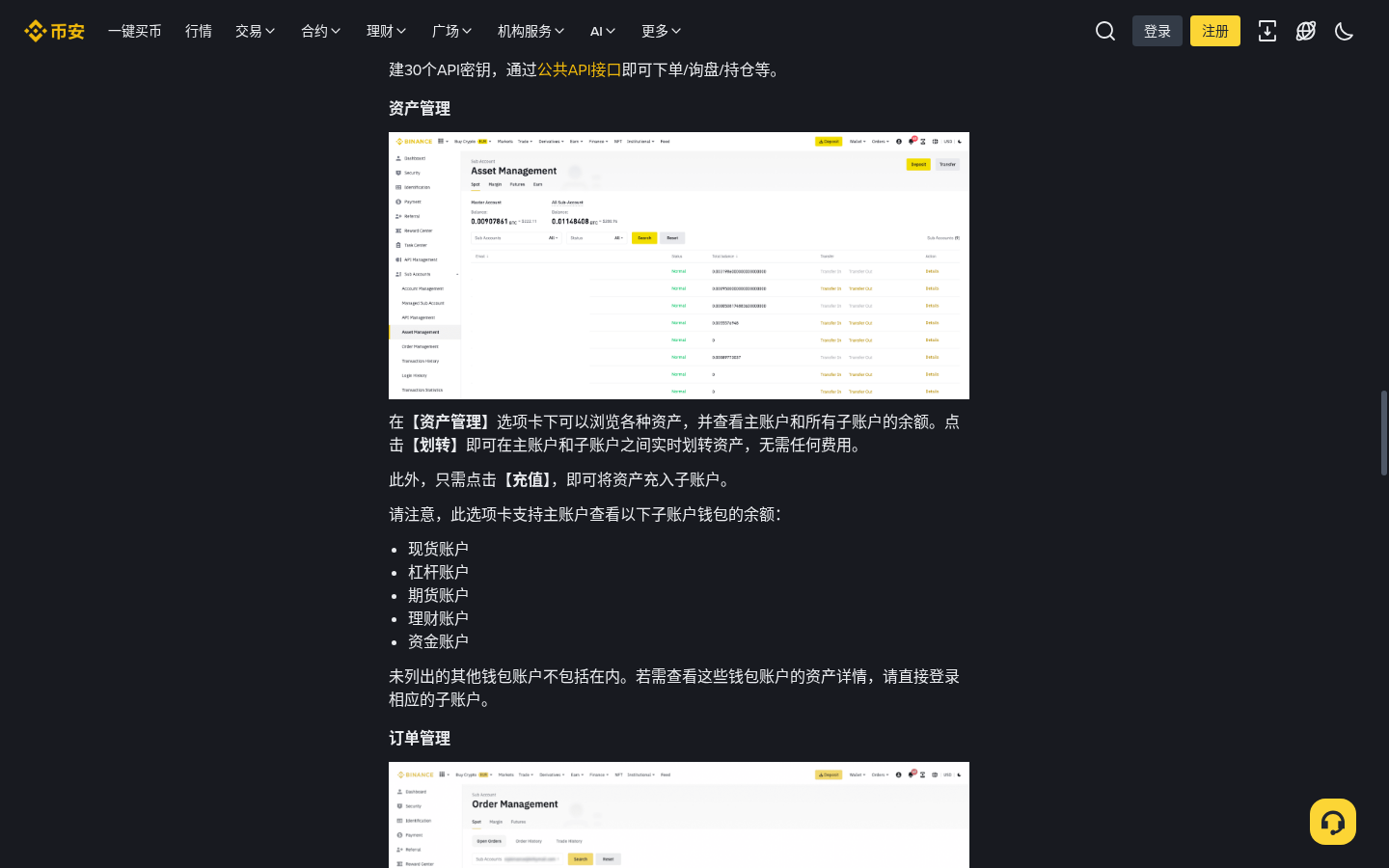This screenshot has width=1389, height=868.
Task: Click the download app icon
Action: [1267, 31]
